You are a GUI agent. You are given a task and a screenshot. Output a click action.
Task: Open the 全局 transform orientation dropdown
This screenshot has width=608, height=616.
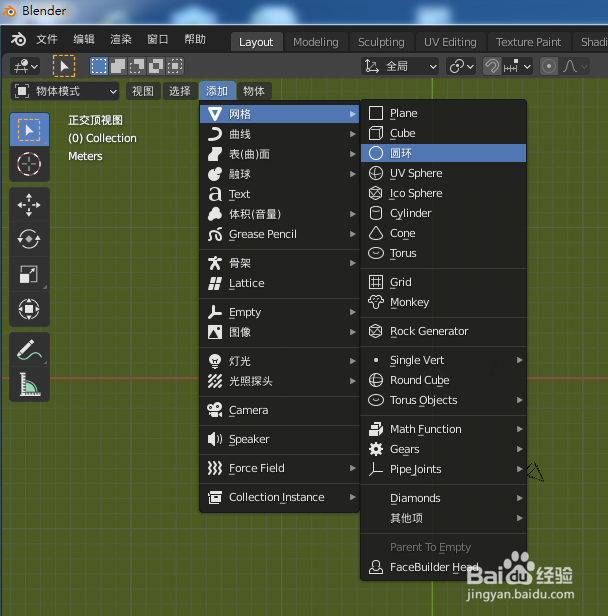pos(400,66)
